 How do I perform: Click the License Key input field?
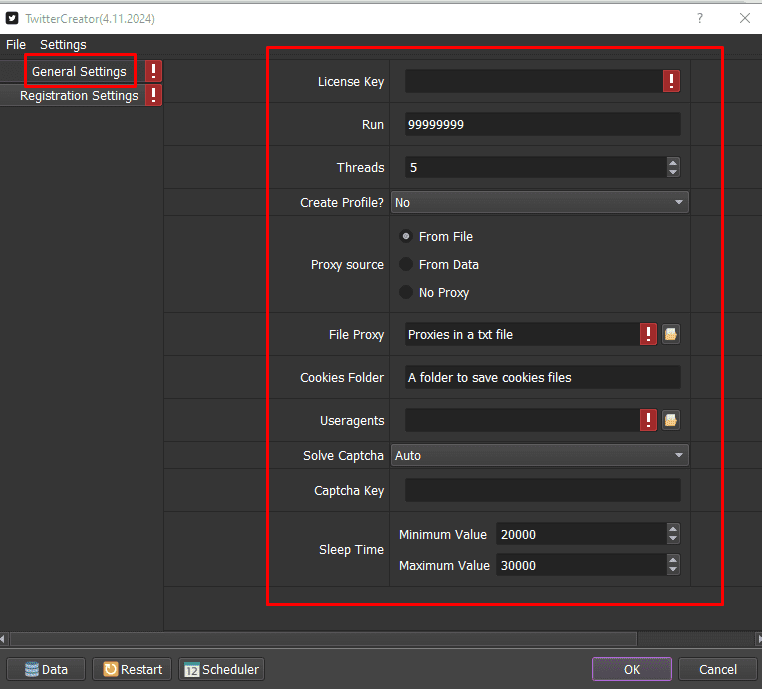534,81
